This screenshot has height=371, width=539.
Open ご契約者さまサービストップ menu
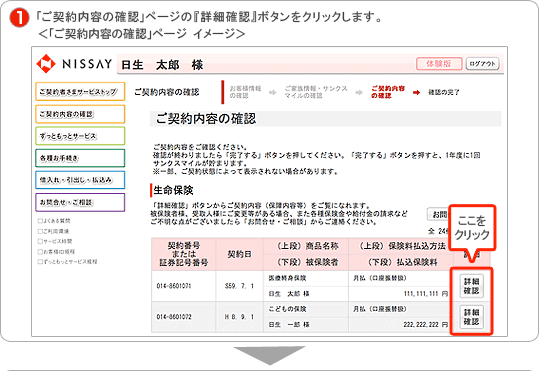(80, 91)
